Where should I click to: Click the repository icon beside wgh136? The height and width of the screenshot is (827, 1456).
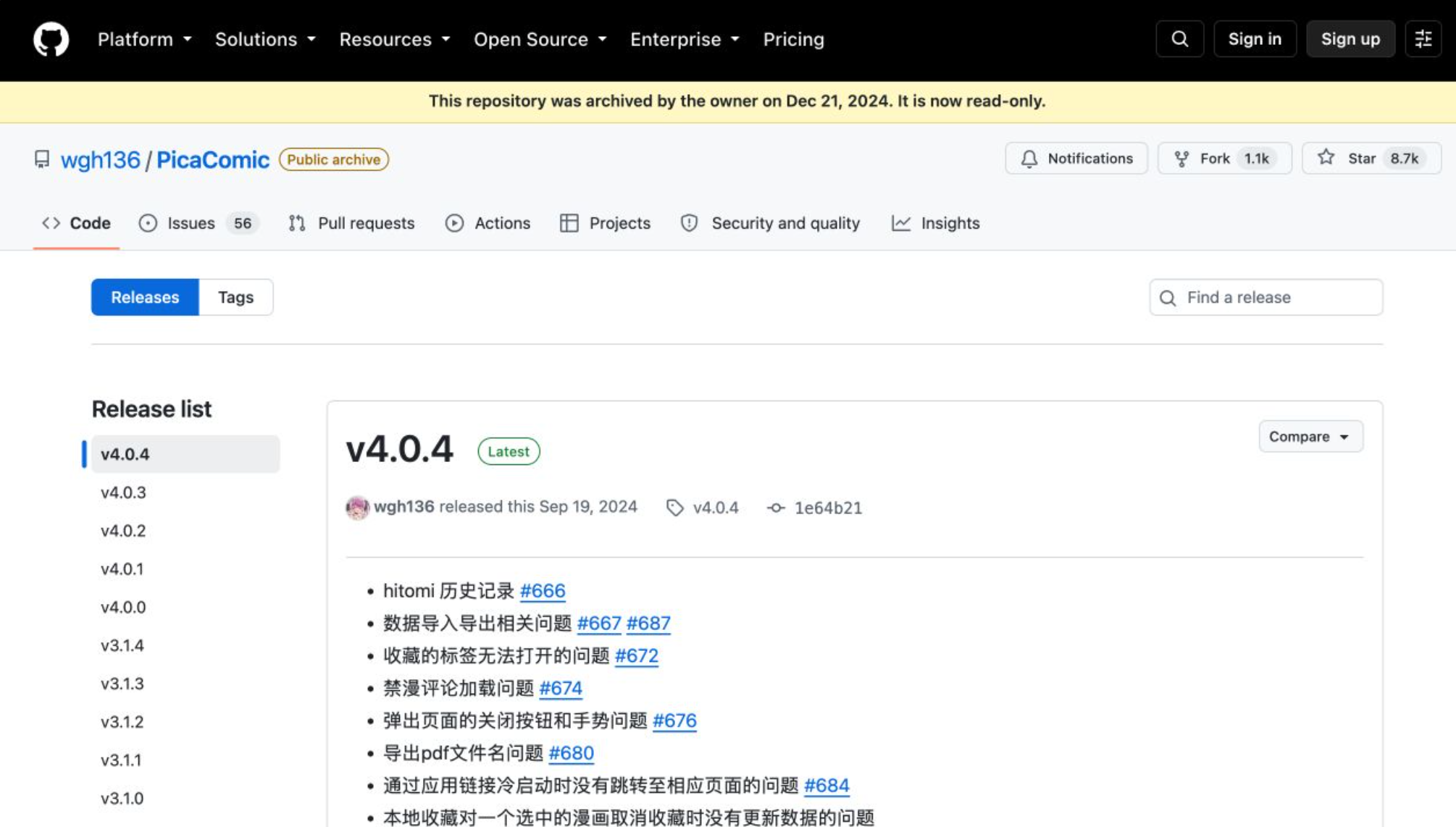pyautogui.click(x=42, y=159)
